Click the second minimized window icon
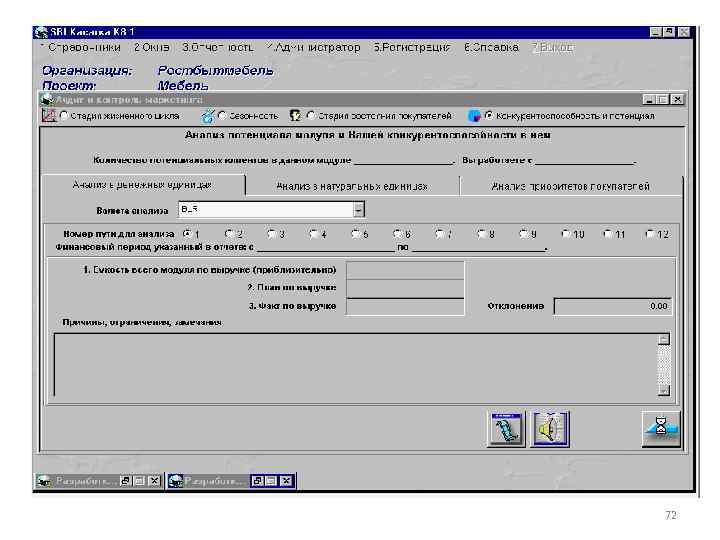Viewport: 720px width, 540px height. (175, 481)
